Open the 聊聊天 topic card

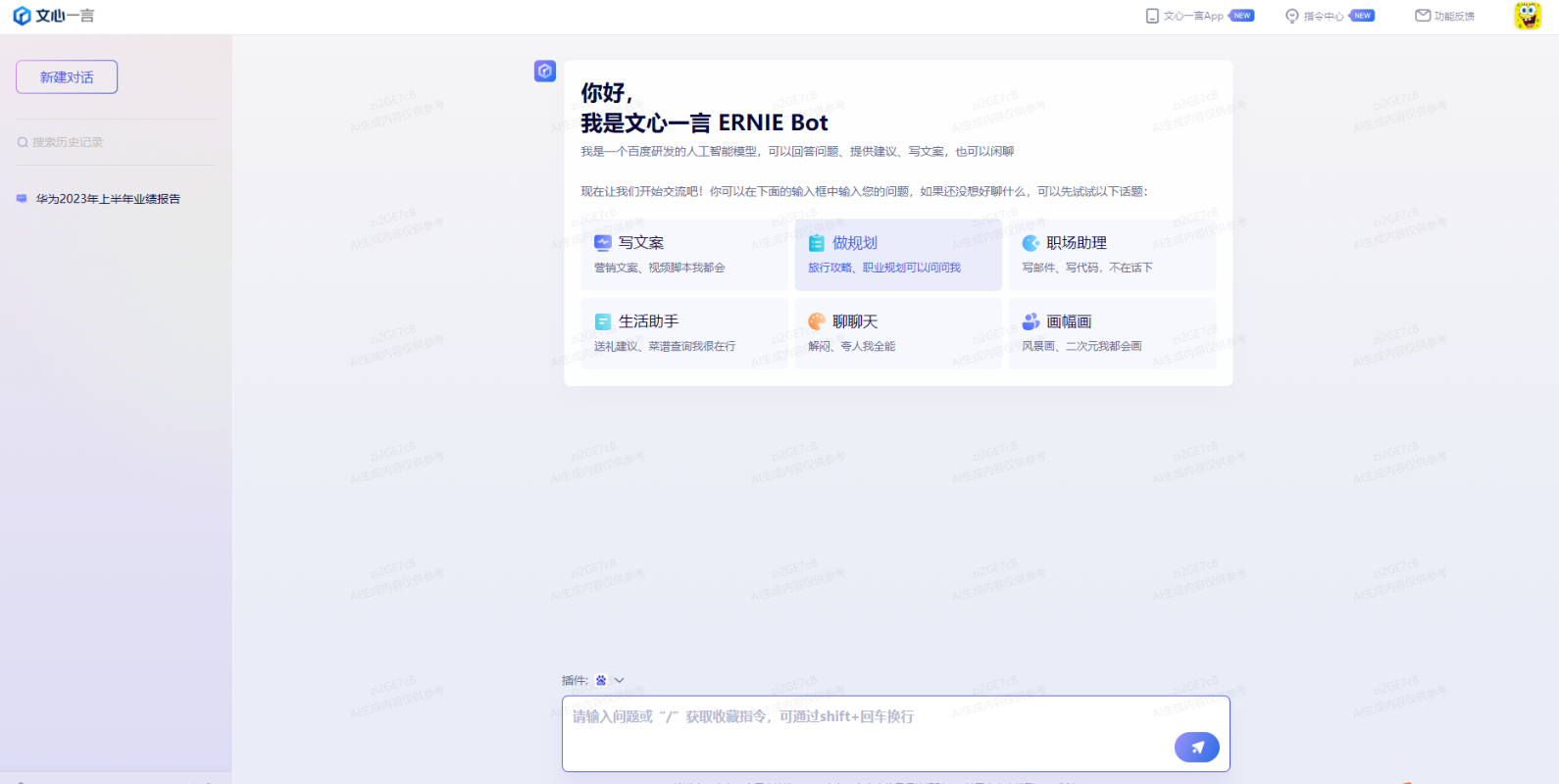(897, 333)
